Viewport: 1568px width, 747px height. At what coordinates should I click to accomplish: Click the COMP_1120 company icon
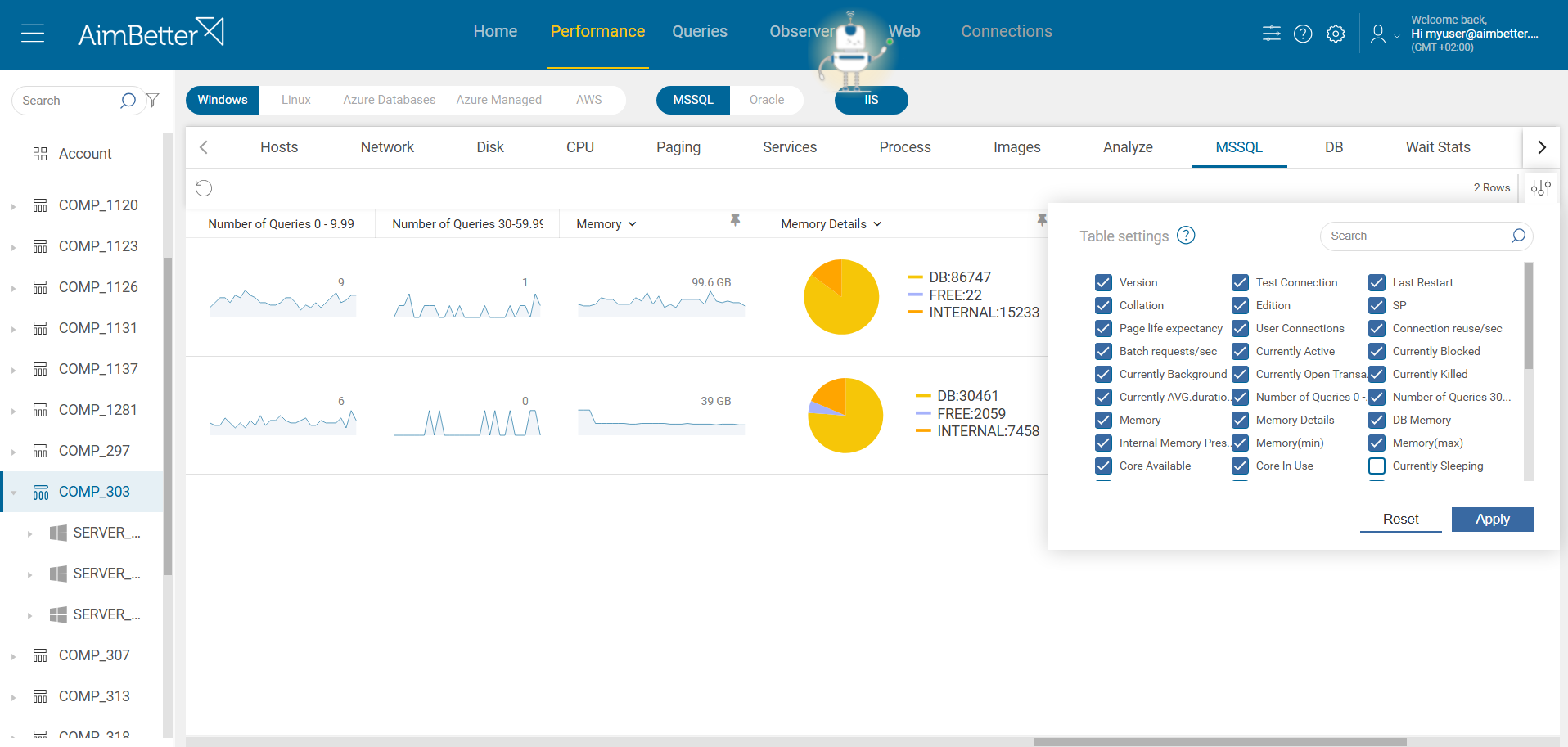[x=40, y=205]
